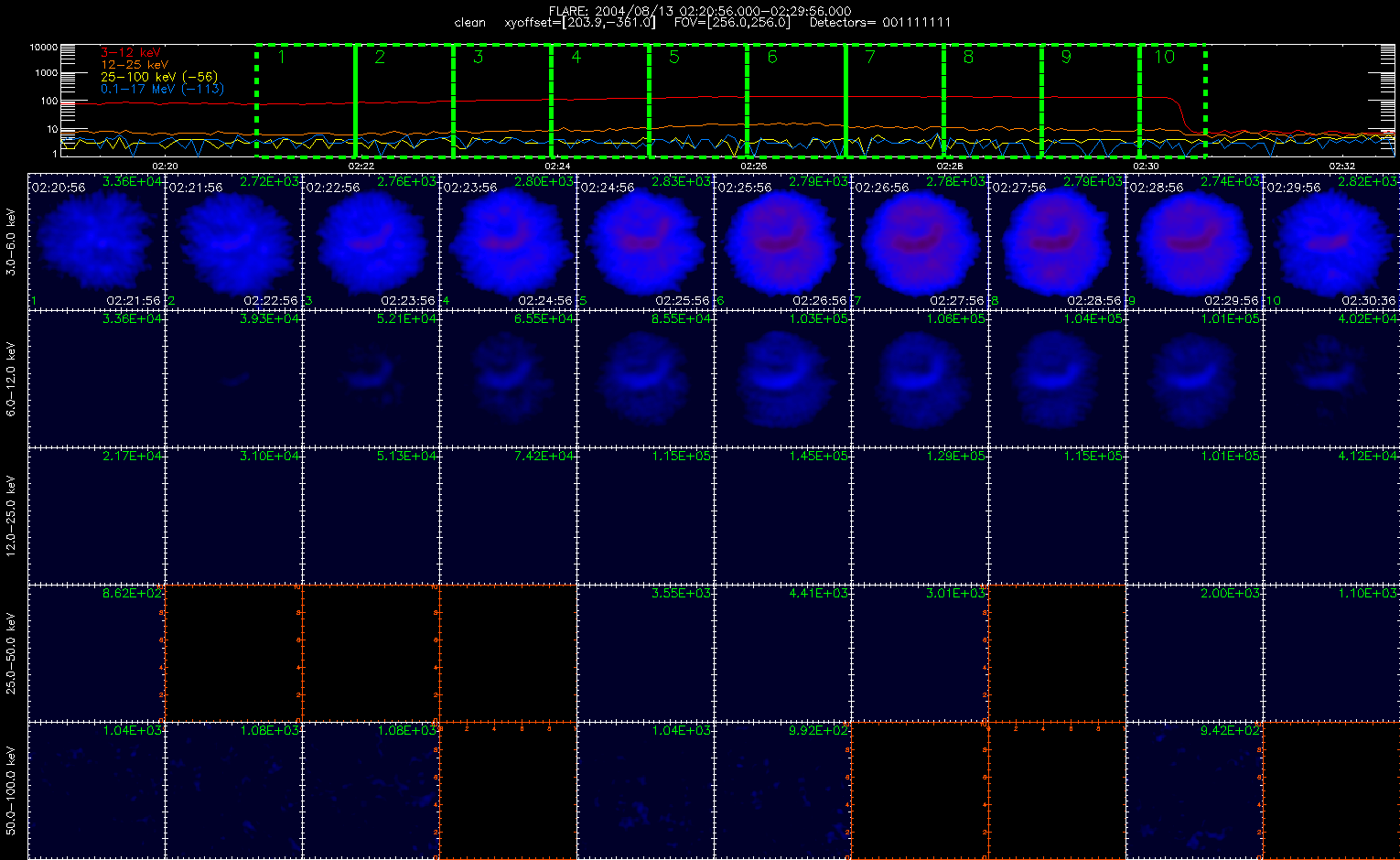Select interval 2 marker in the light curve

pyautogui.click(x=380, y=58)
